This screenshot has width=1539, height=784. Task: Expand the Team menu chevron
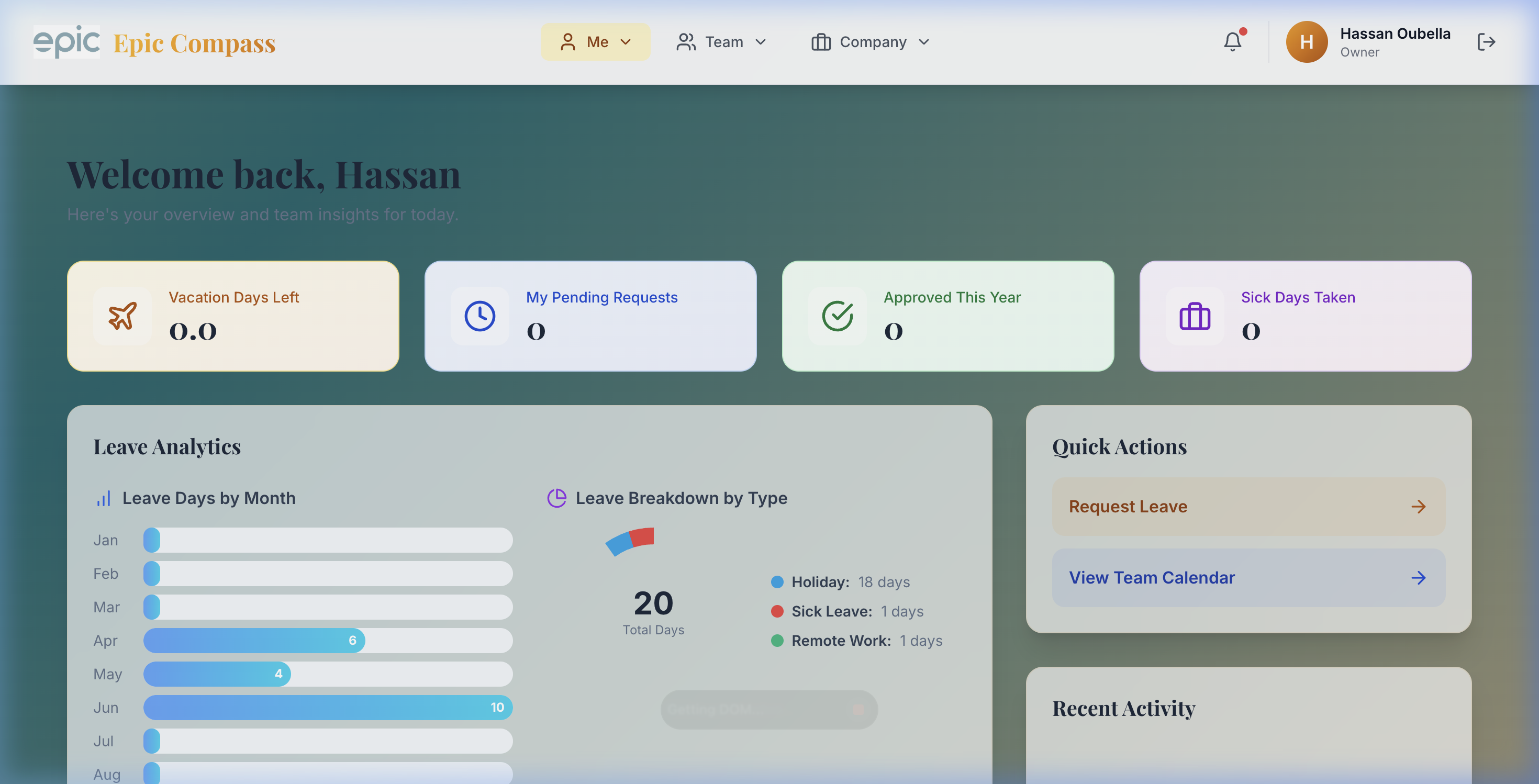761,42
